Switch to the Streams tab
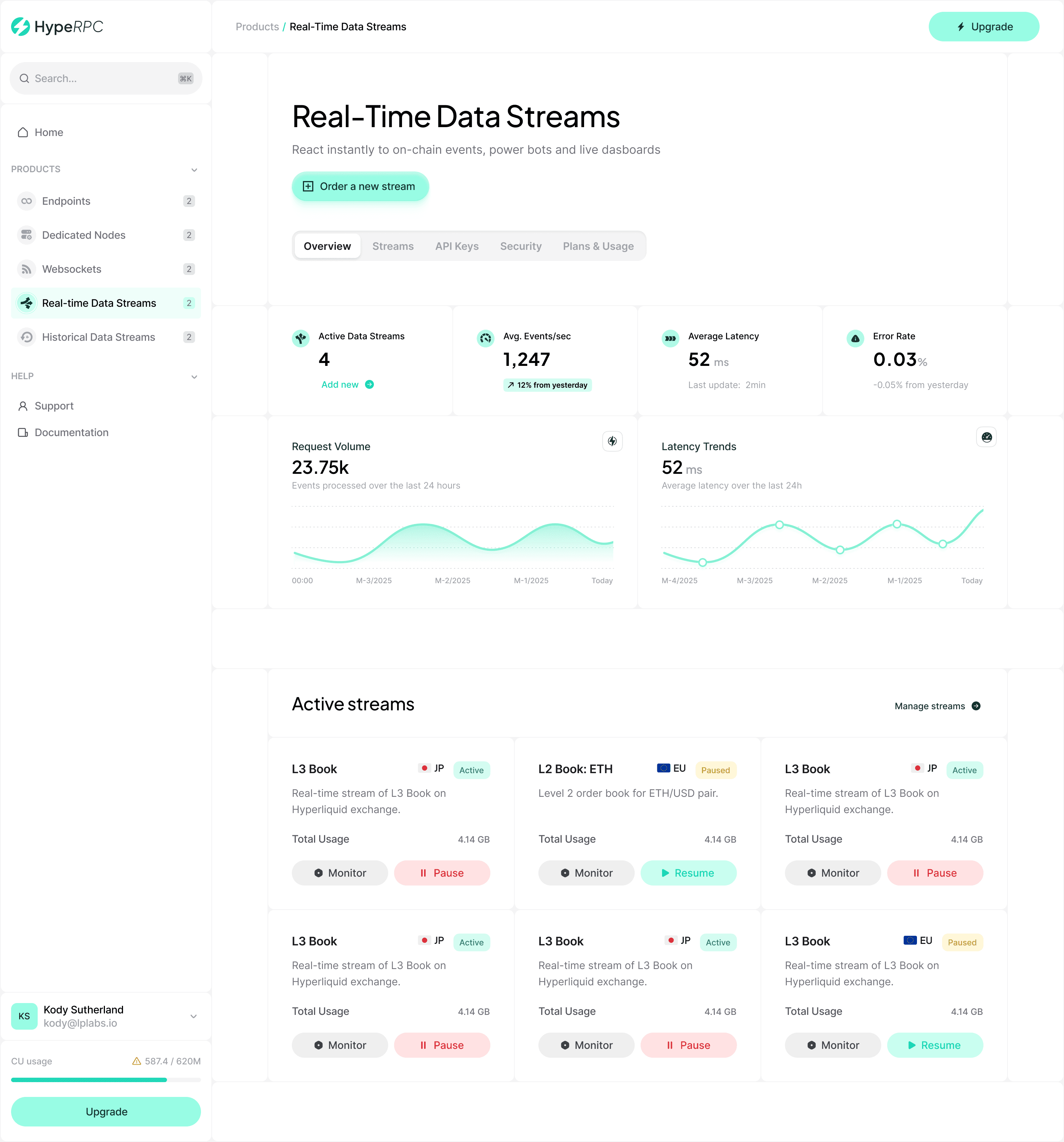This screenshot has width=1064, height=1142. [x=393, y=246]
